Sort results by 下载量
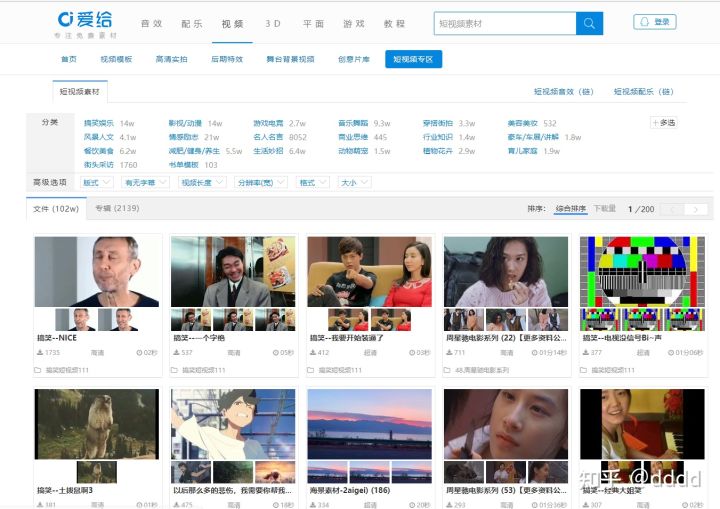 click(604, 209)
